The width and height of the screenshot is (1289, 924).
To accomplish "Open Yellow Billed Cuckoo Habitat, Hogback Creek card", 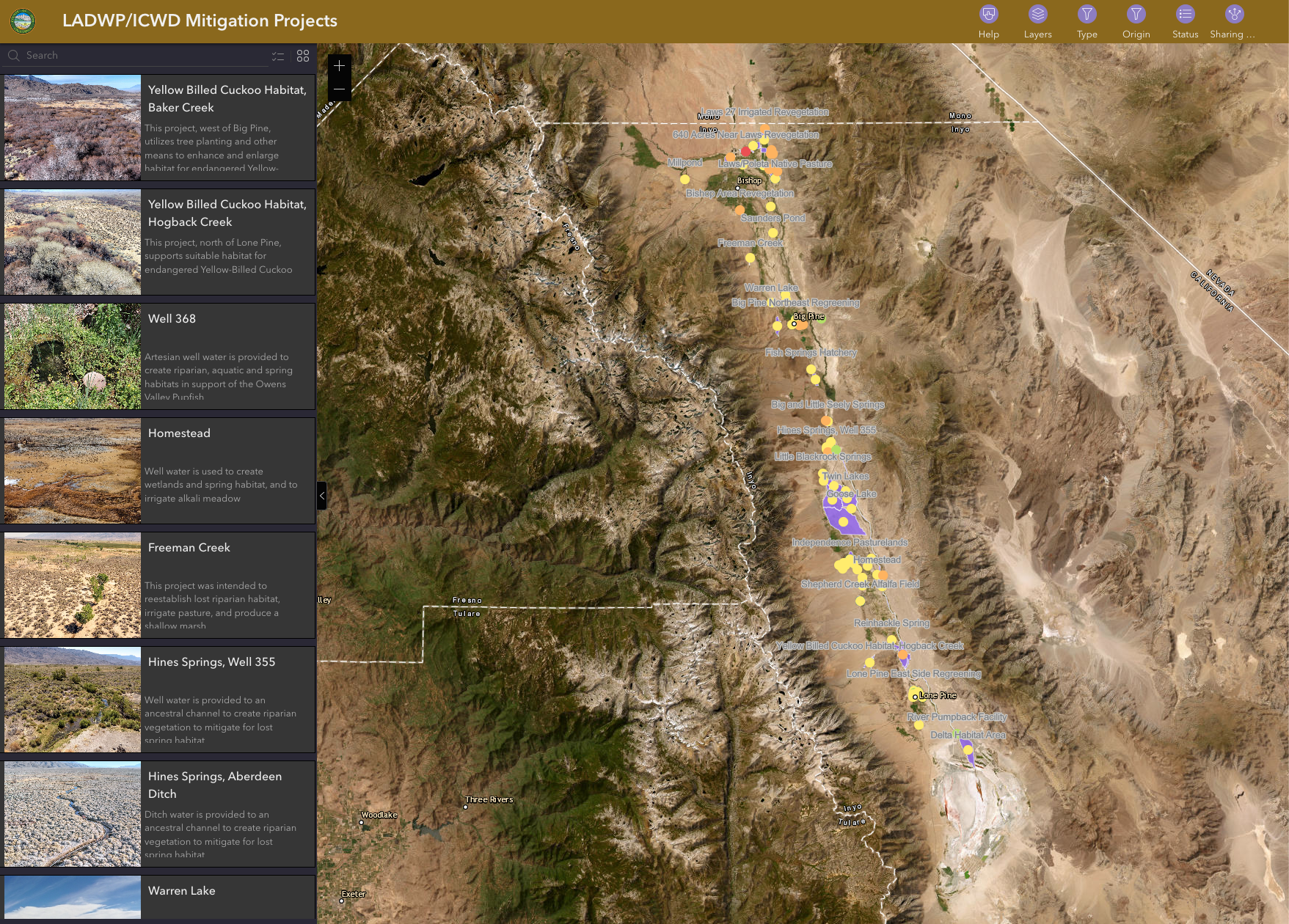I will pos(159,242).
